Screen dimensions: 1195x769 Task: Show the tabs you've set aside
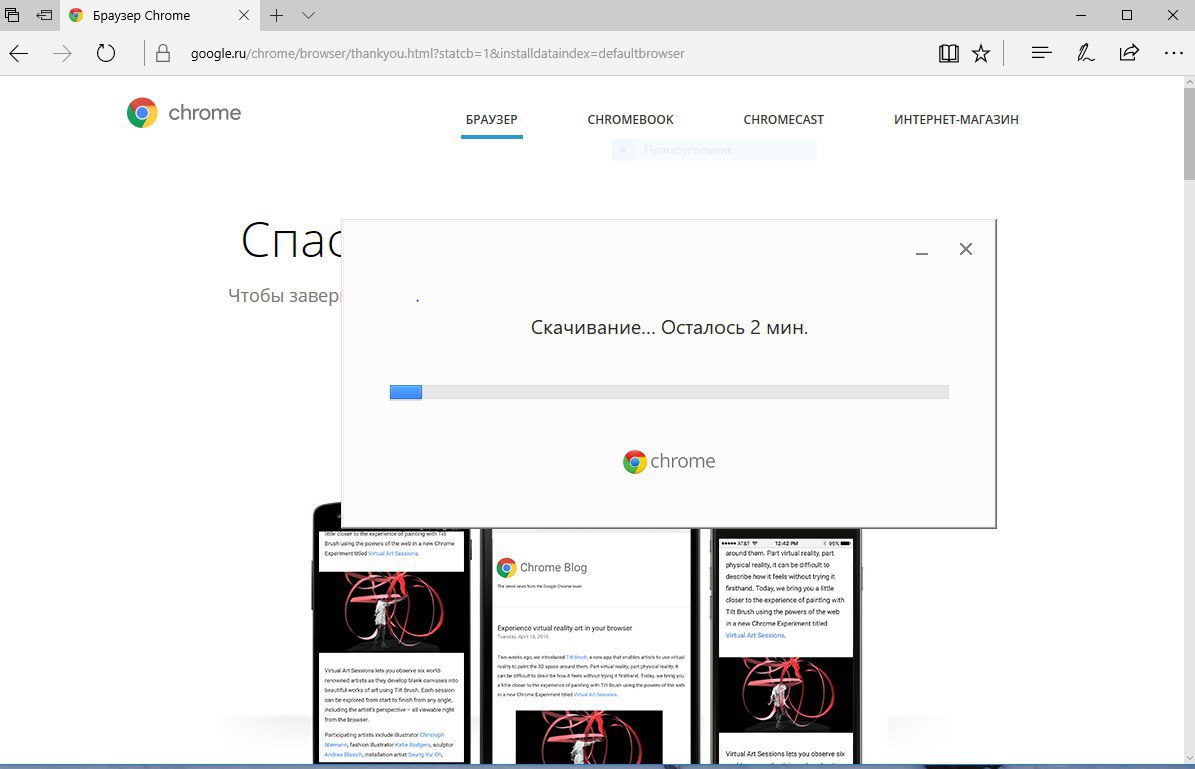coord(13,16)
